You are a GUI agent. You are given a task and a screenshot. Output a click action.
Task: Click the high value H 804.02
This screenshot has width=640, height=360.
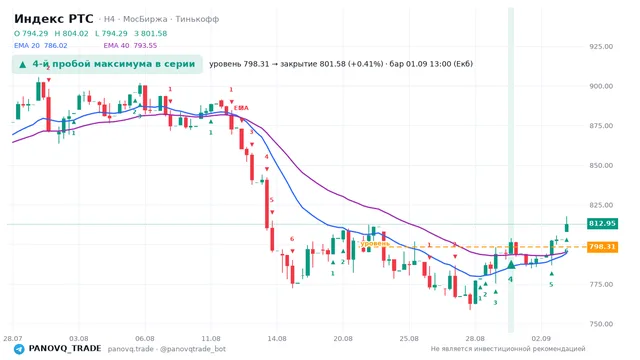(x=71, y=33)
